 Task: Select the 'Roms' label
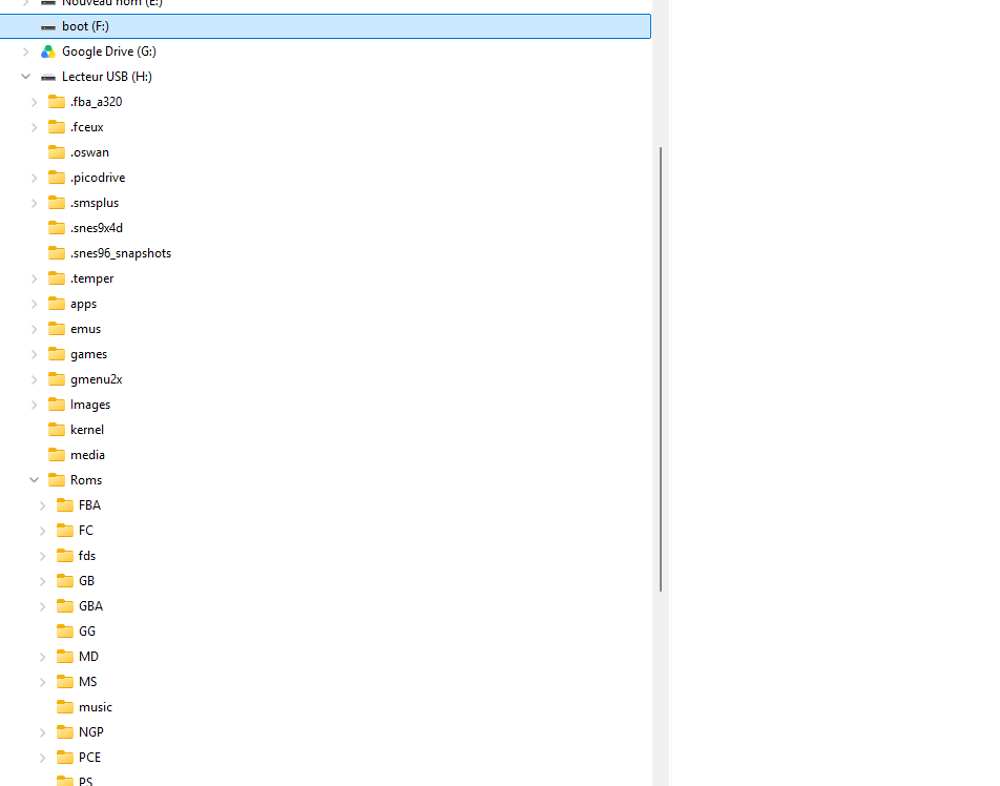[x=86, y=480]
